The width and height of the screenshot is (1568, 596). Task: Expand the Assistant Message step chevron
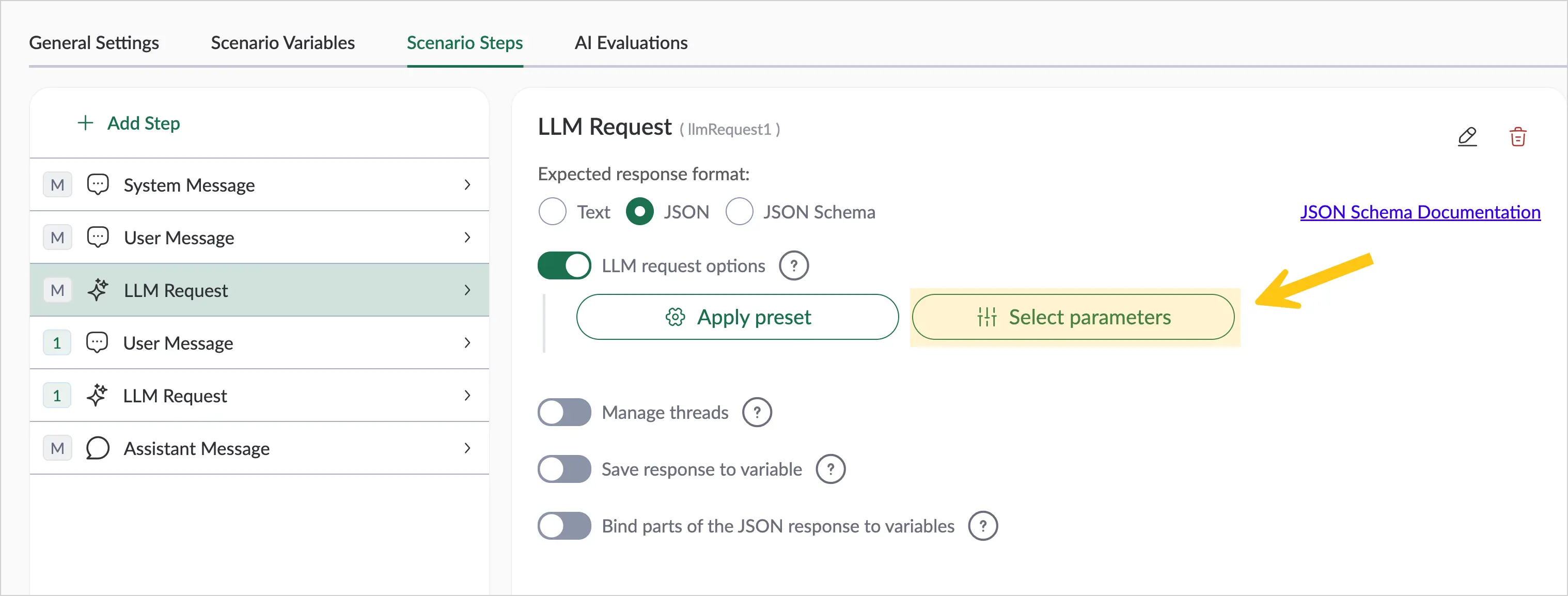pos(467,448)
